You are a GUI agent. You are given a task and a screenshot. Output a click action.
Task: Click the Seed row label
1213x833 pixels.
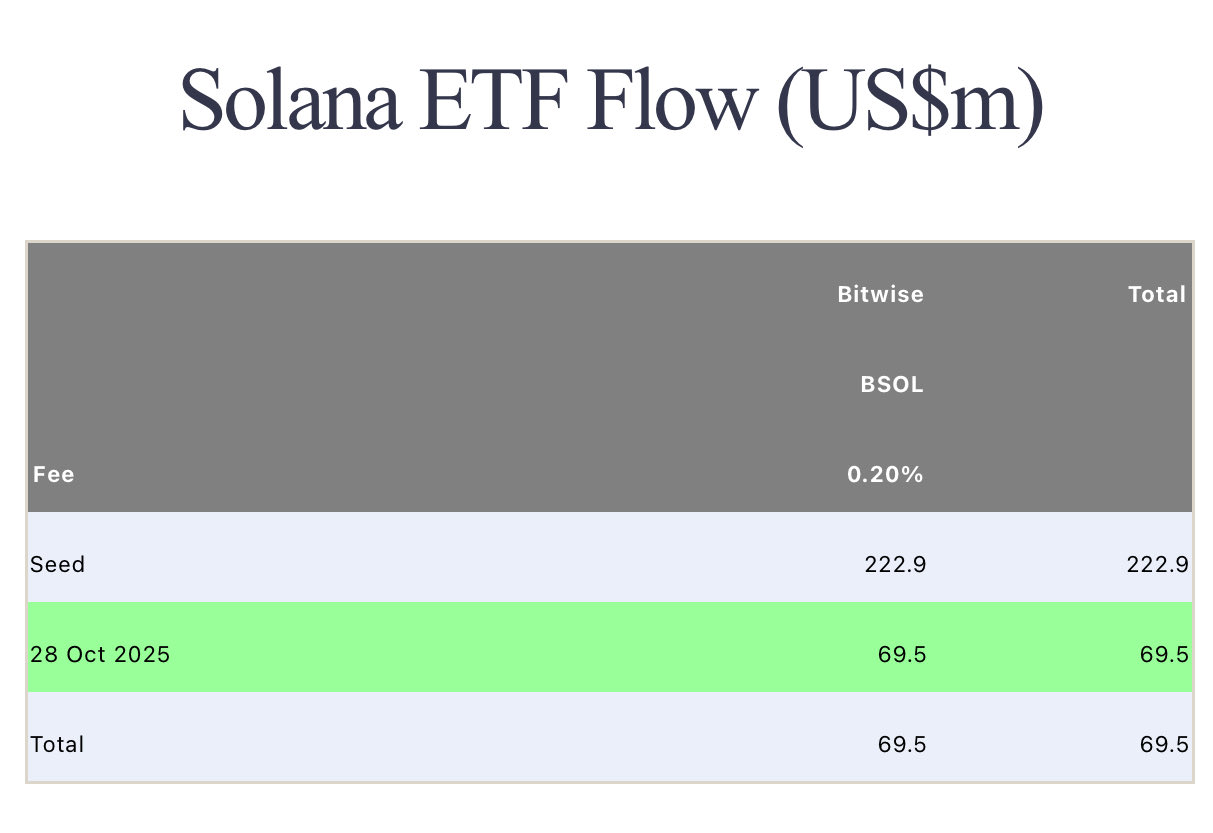(x=58, y=565)
